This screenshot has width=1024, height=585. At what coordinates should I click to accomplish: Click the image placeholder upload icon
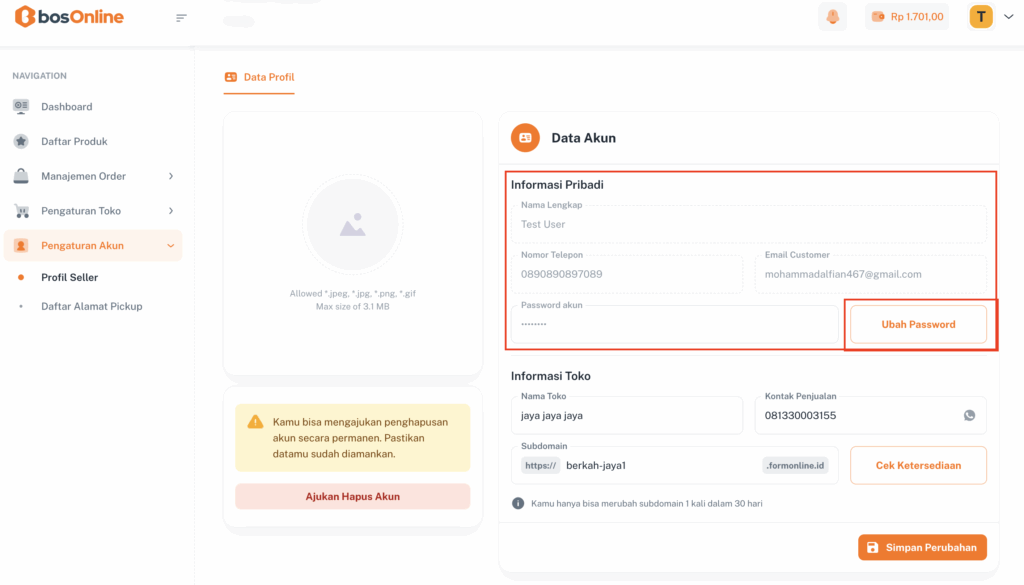pos(352,226)
